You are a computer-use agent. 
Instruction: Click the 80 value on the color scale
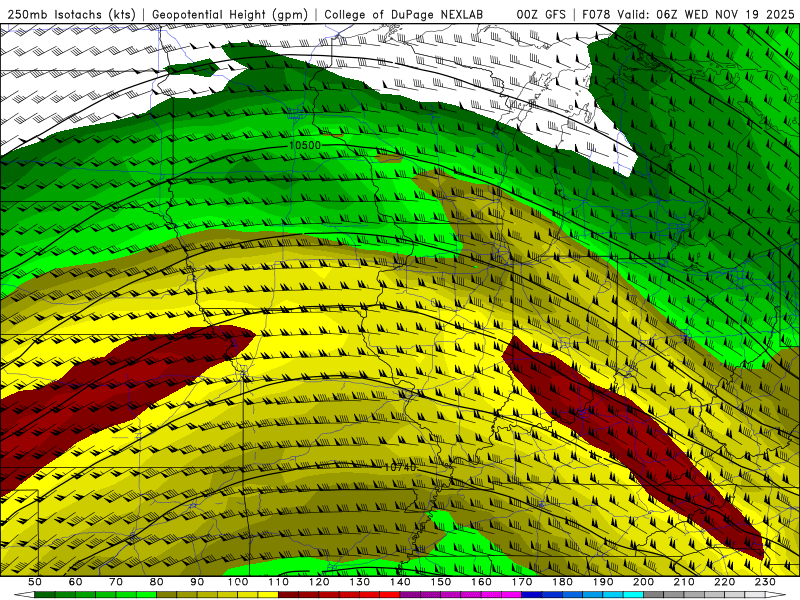click(156, 582)
